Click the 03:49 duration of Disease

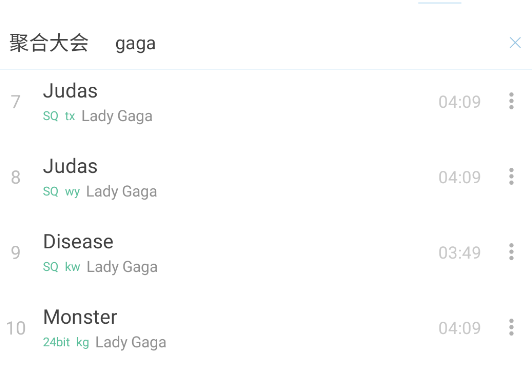[x=459, y=253]
